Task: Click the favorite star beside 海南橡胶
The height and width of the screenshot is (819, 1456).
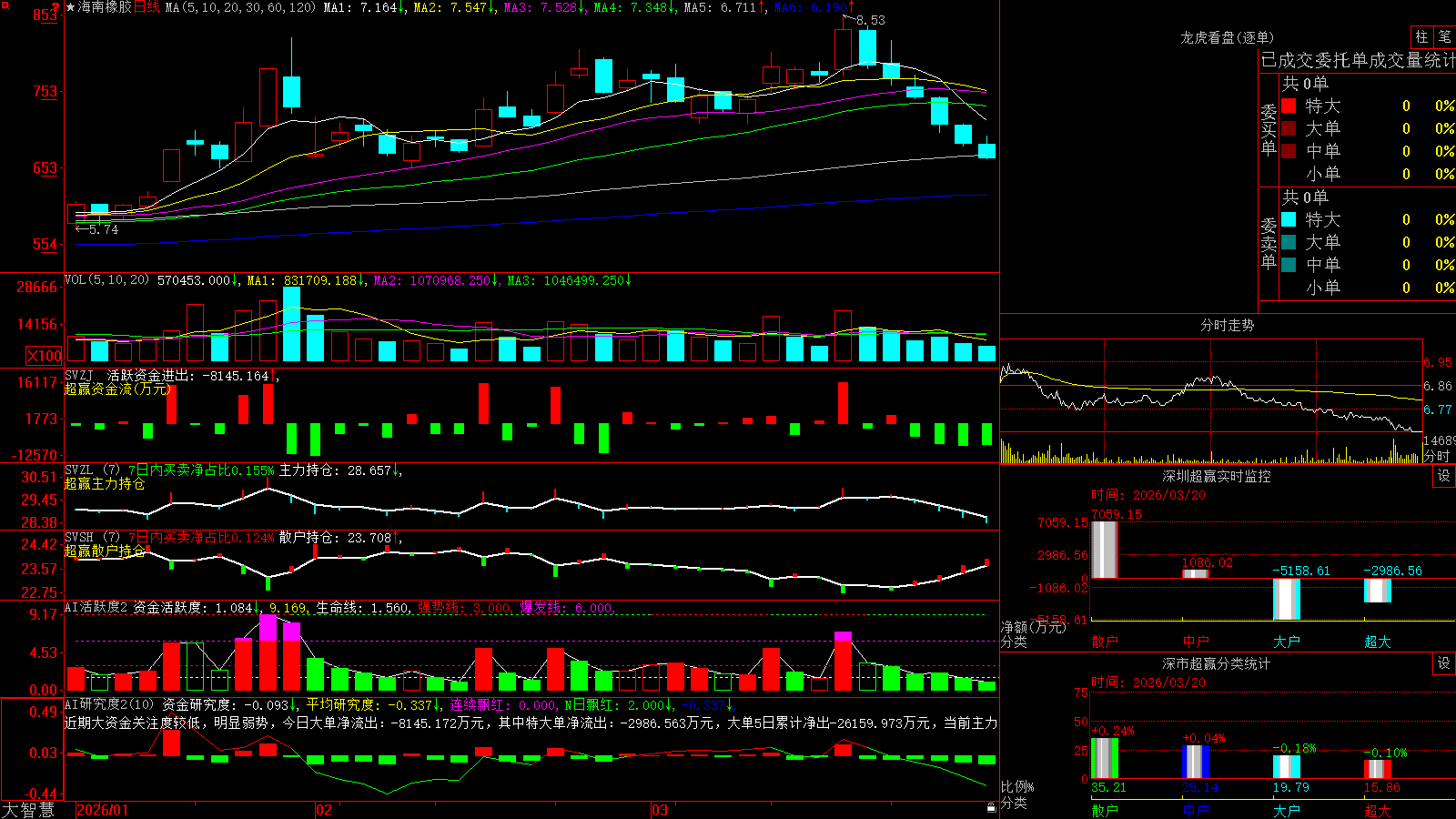Action: pos(71,7)
